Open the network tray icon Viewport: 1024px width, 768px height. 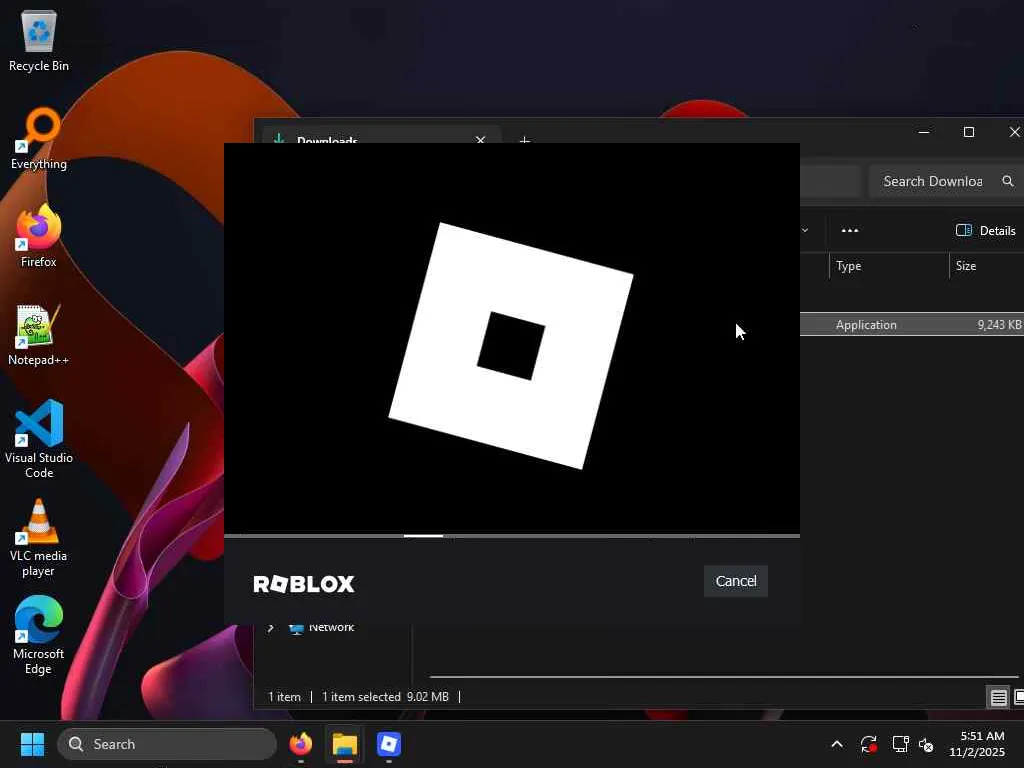coord(901,744)
